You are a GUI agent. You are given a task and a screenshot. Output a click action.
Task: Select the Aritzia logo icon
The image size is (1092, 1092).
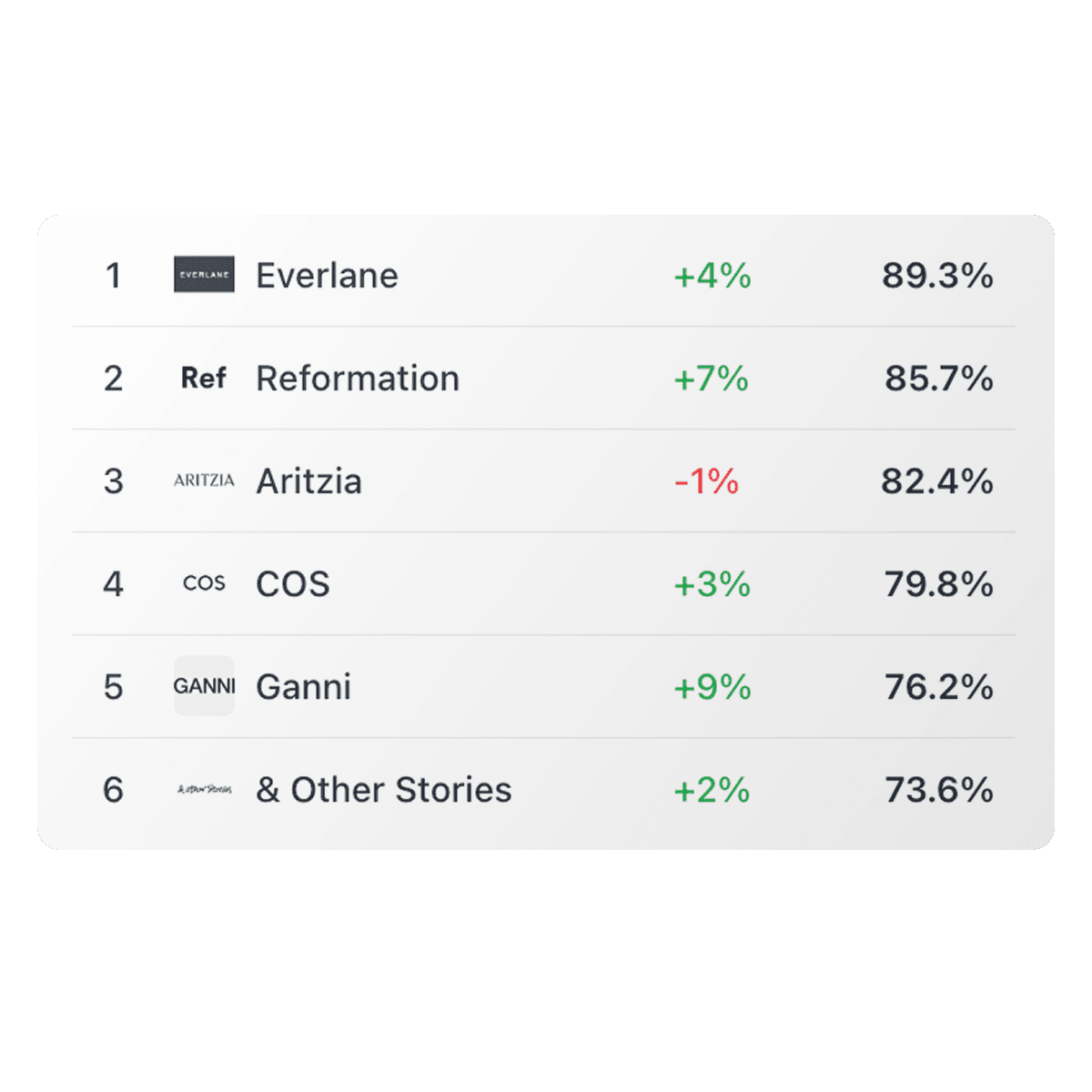[x=204, y=480]
